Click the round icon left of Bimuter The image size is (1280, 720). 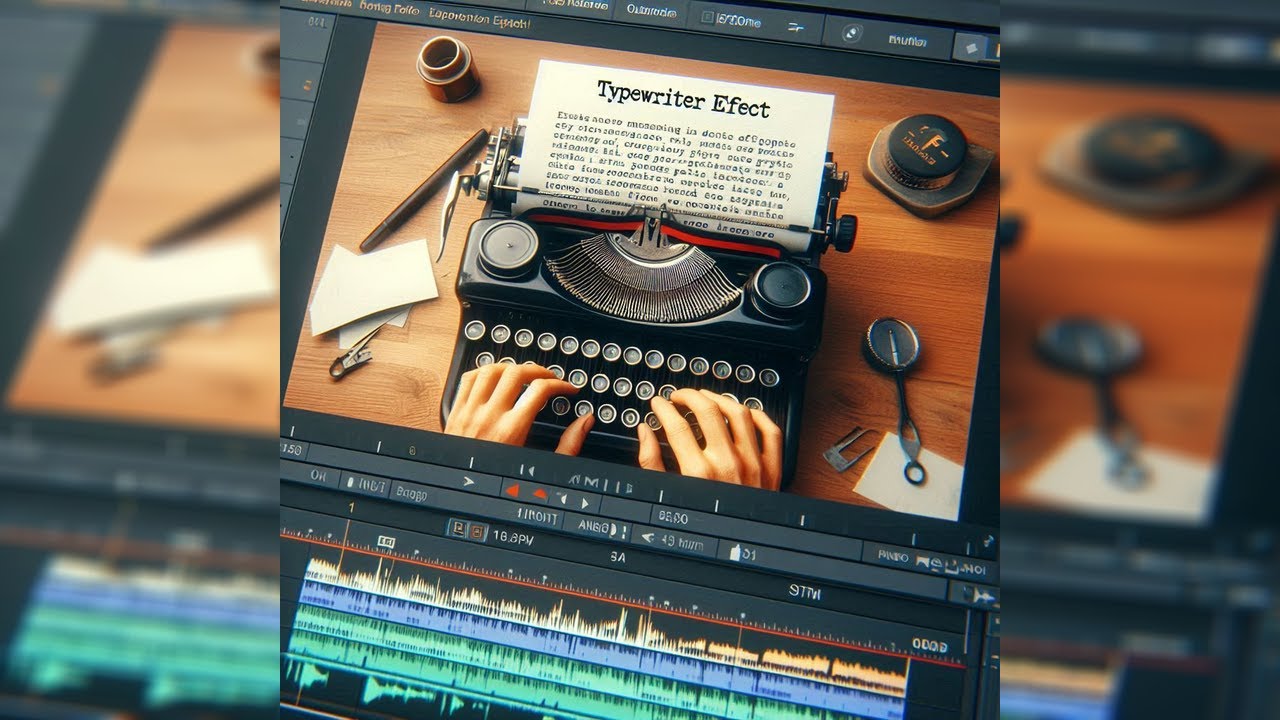pyautogui.click(x=851, y=32)
